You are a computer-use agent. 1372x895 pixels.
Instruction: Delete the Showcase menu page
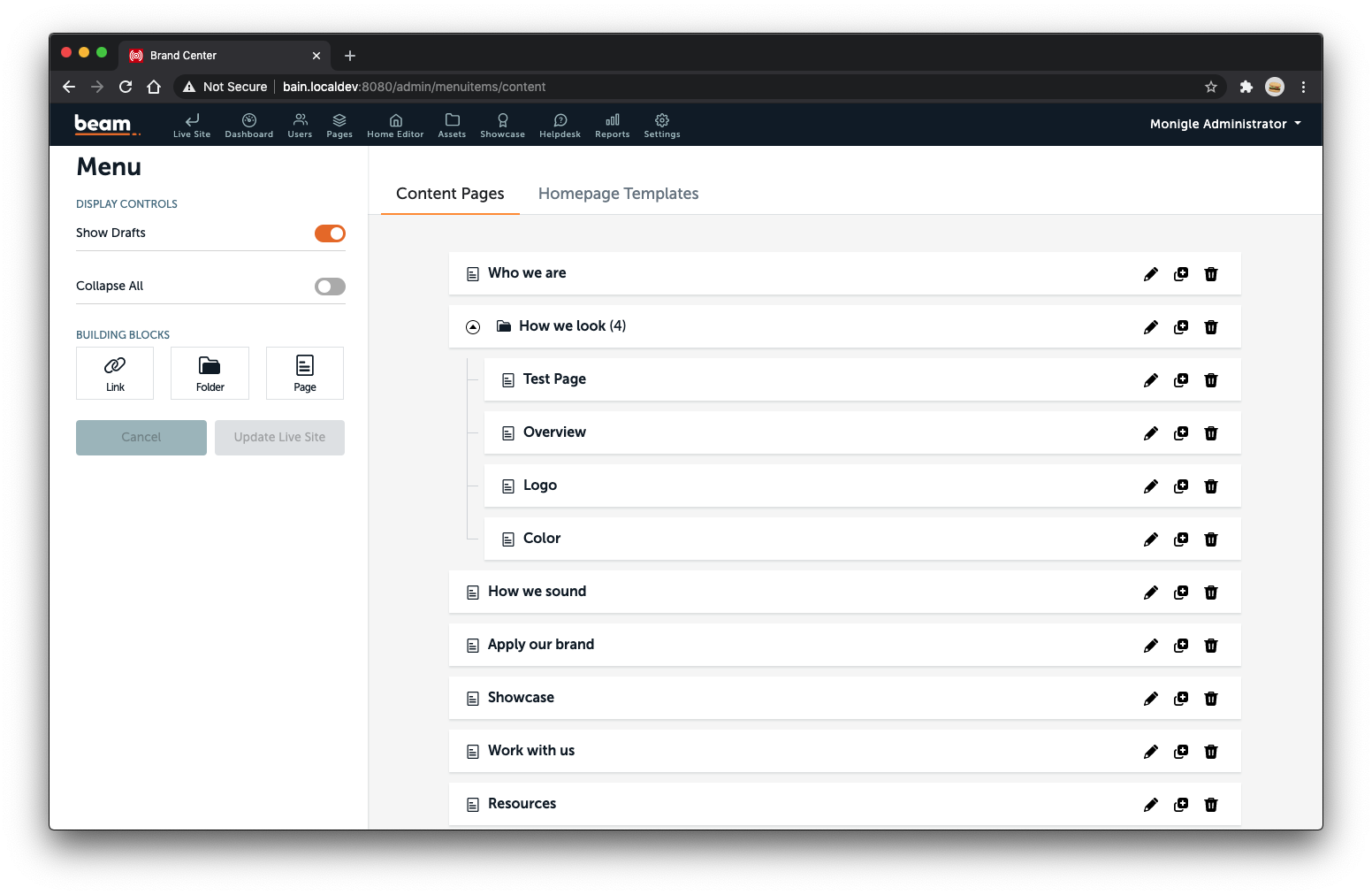coord(1211,699)
